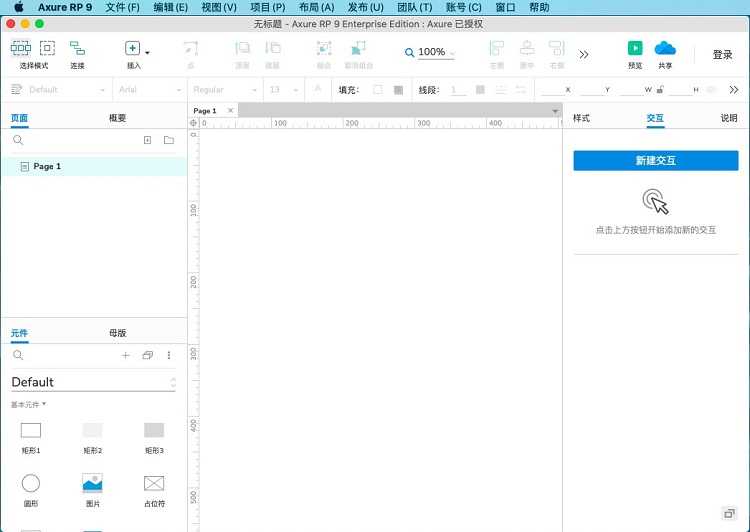Click the W width field

click(631, 89)
